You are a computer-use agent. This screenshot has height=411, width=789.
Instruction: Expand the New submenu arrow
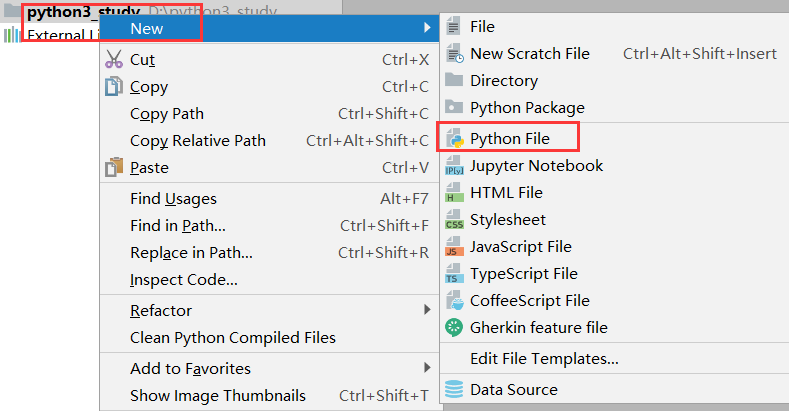tap(427, 29)
